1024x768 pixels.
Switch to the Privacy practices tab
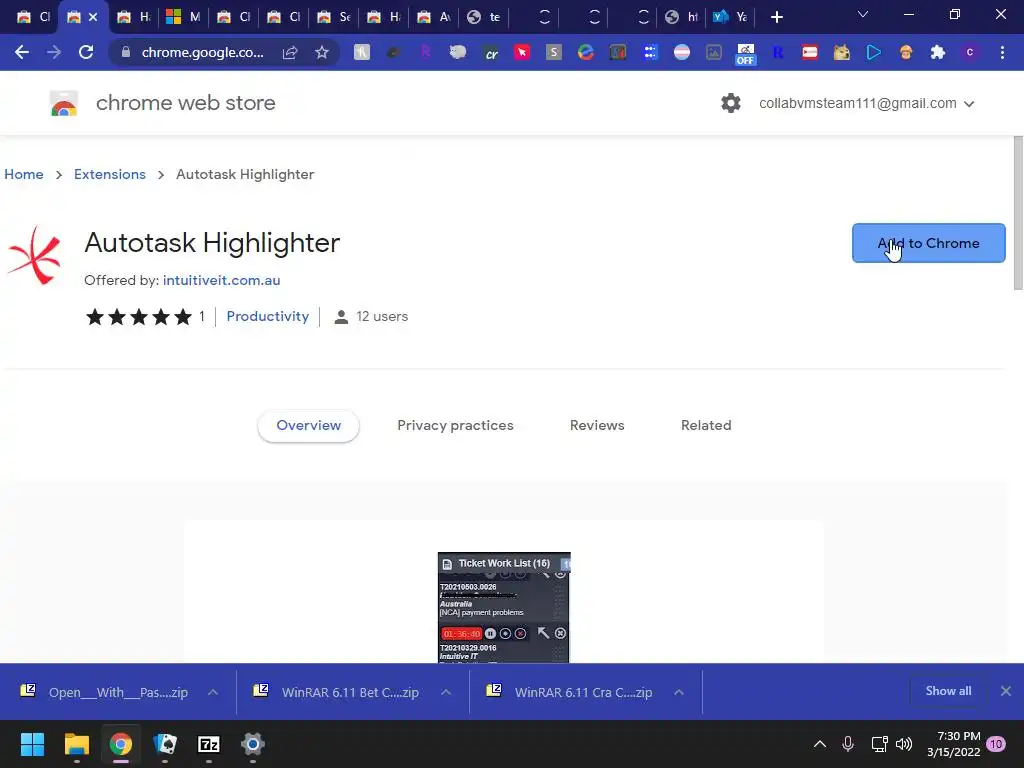pyautogui.click(x=455, y=425)
